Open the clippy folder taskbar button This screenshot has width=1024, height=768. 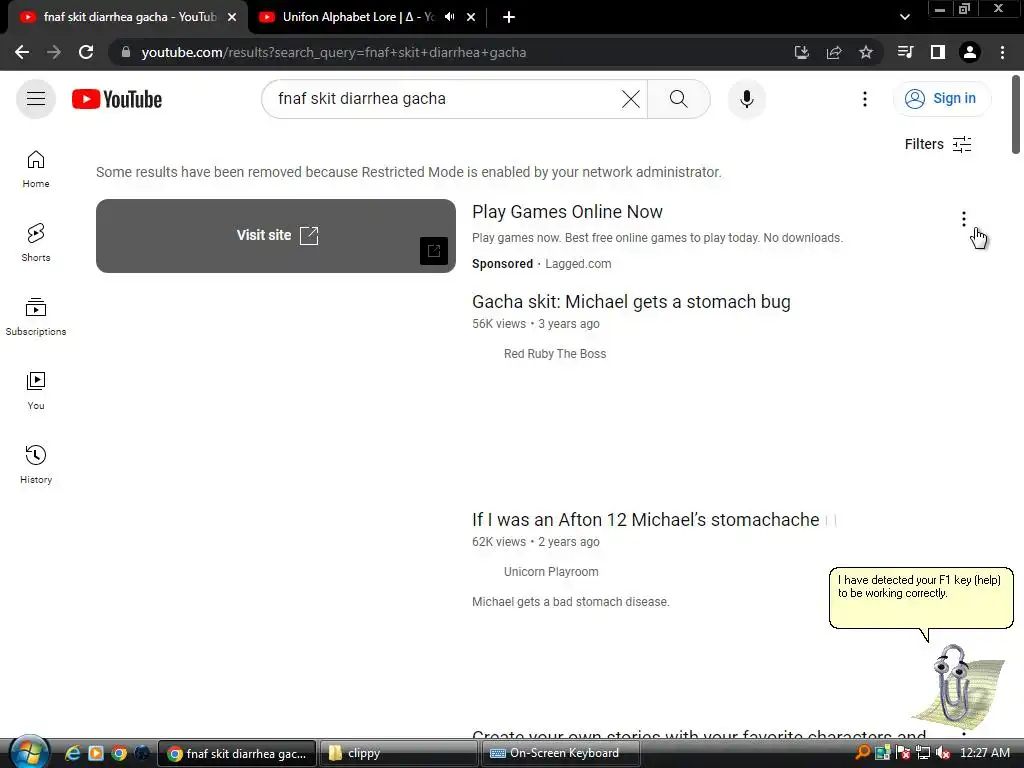click(x=398, y=754)
